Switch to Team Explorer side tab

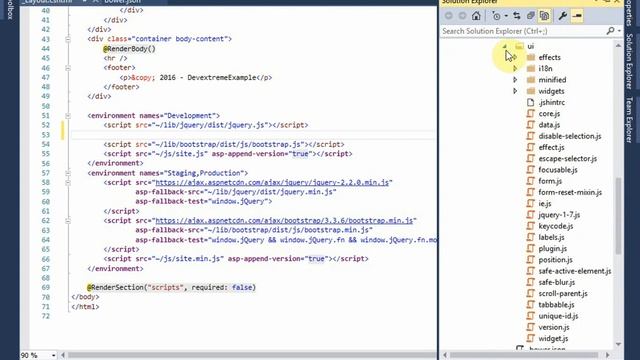(x=629, y=120)
